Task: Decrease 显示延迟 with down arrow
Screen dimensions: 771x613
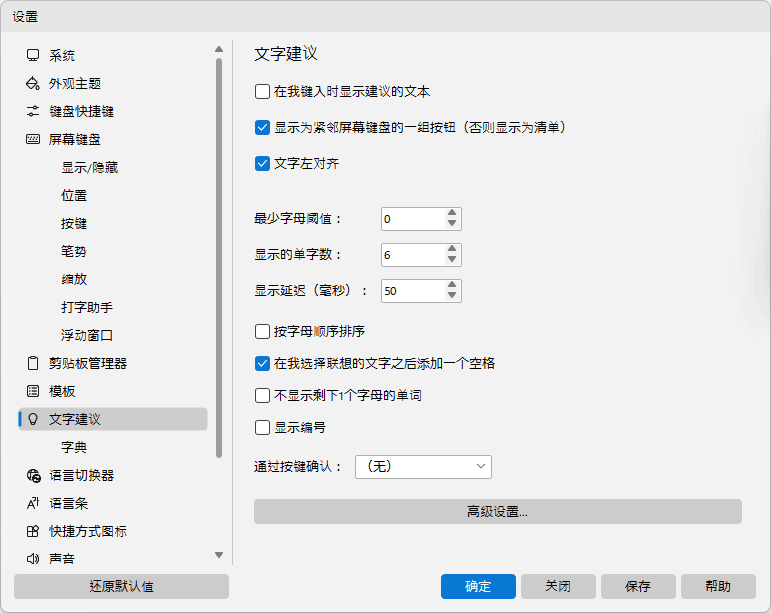Action: coord(452,295)
